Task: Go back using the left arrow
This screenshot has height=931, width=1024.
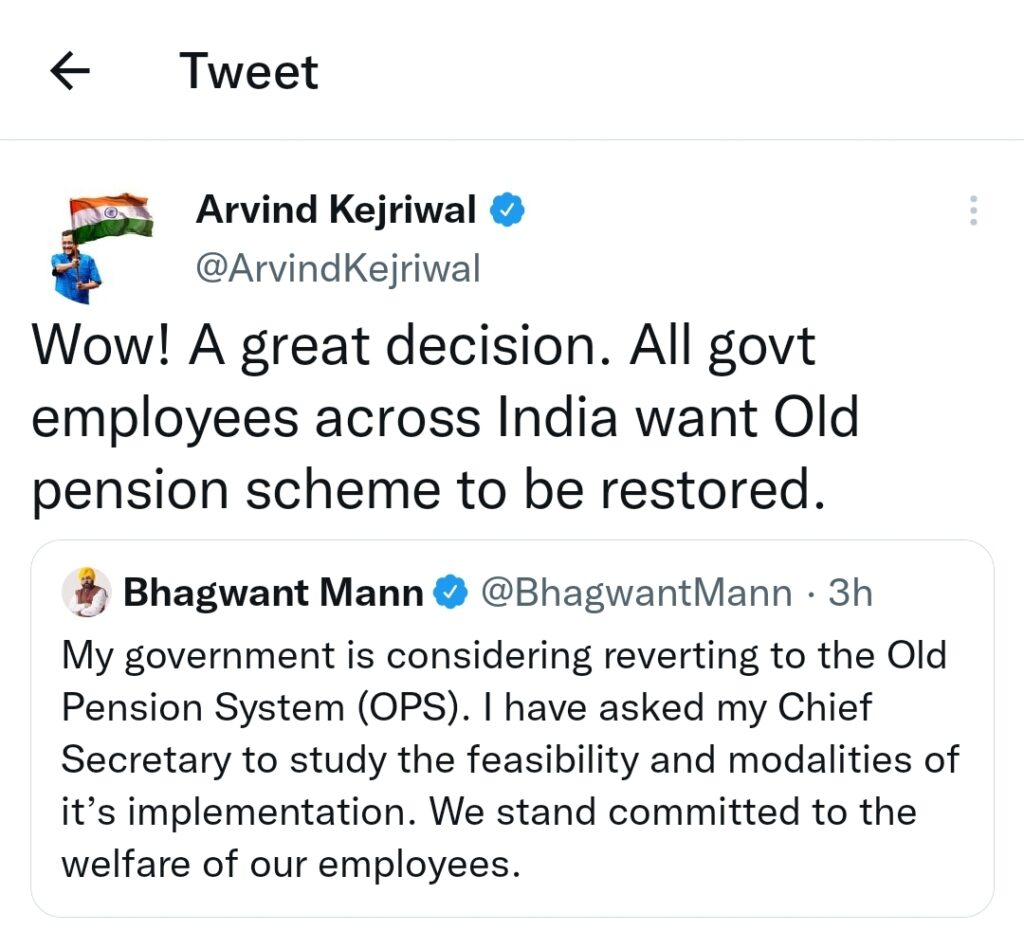Action: [70, 71]
